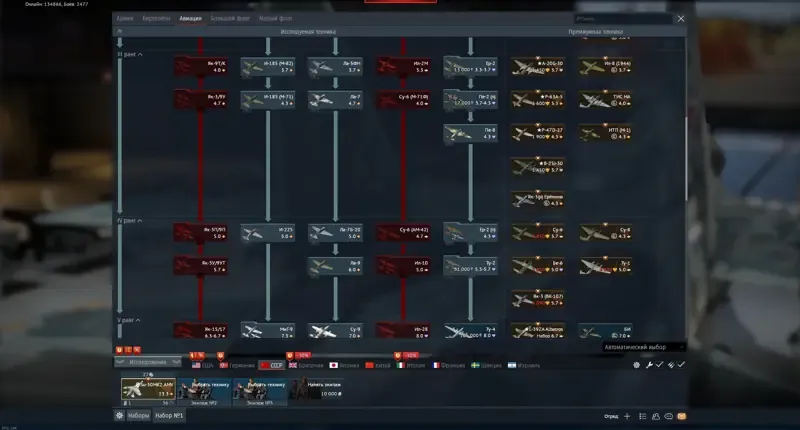This screenshot has width=800, height=430.
Task: Select the premium Су-8 card
Action: pyautogui.click(x=606, y=233)
